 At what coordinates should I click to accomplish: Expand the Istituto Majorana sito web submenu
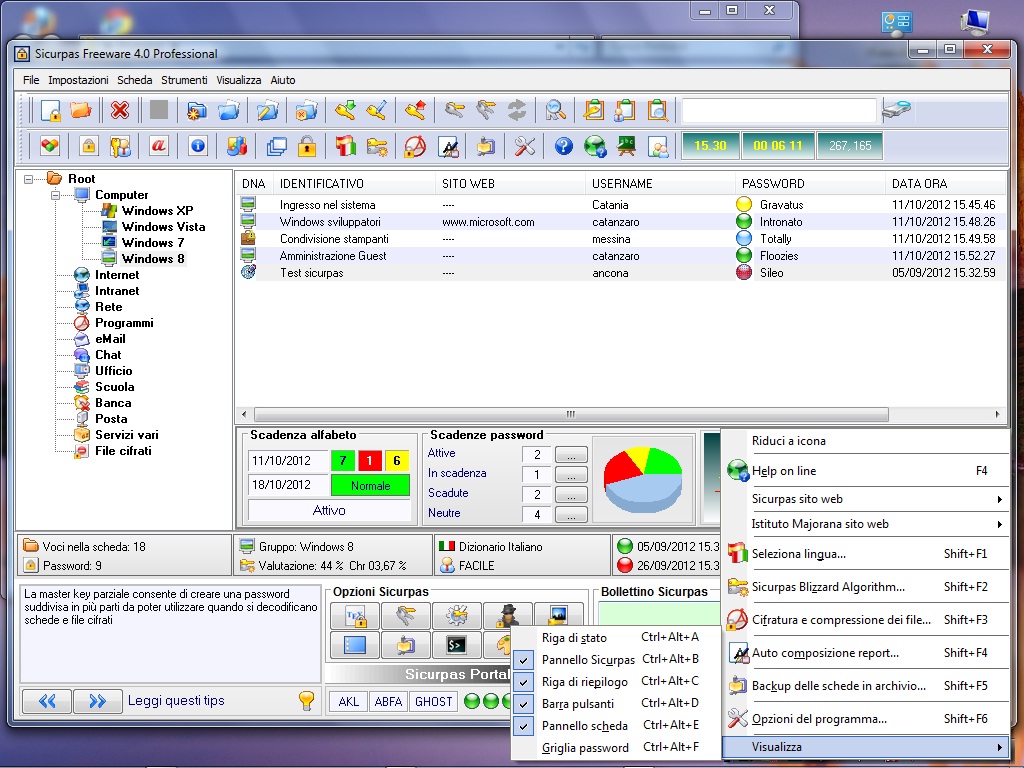(x=866, y=524)
